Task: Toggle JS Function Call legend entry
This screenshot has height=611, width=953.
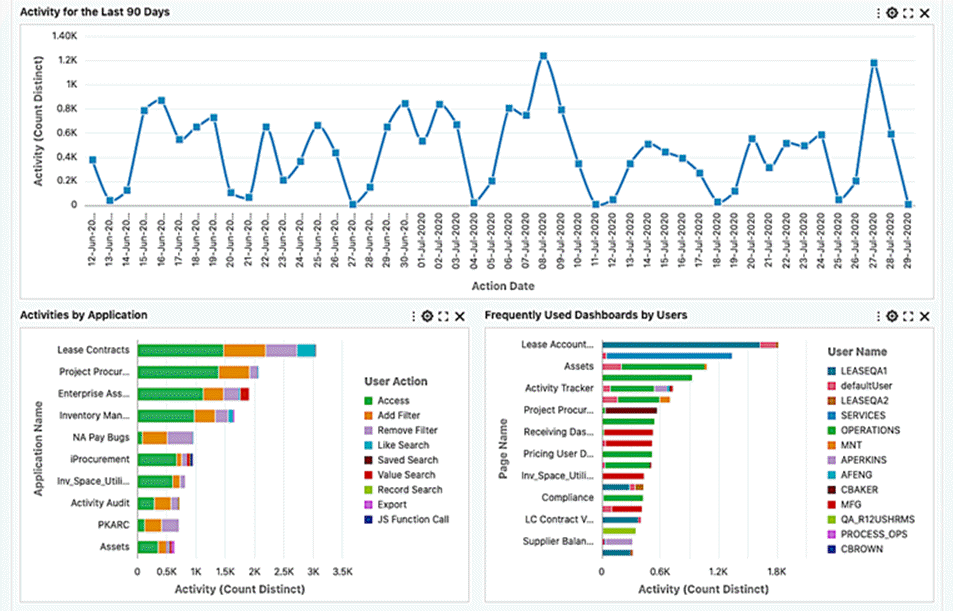Action: 406,519
